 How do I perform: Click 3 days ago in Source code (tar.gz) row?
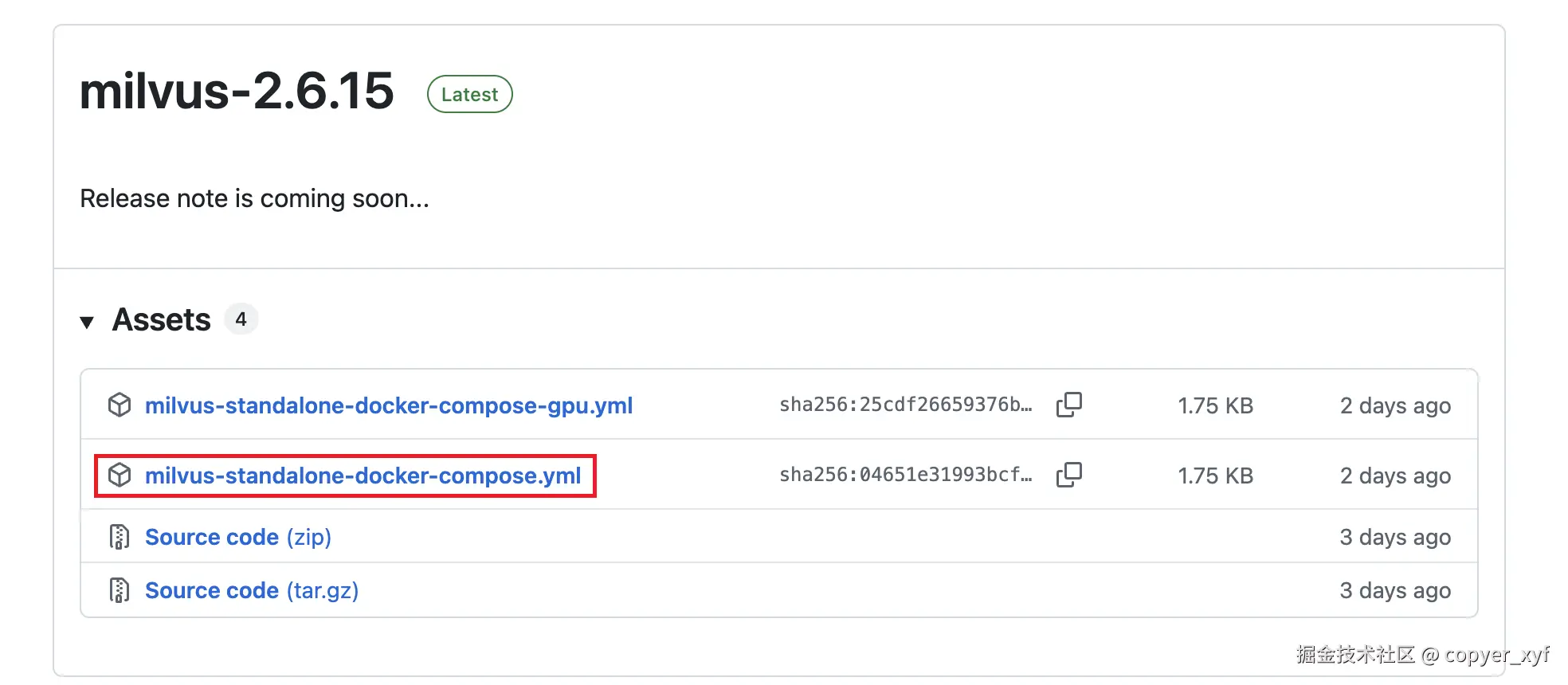1396,590
